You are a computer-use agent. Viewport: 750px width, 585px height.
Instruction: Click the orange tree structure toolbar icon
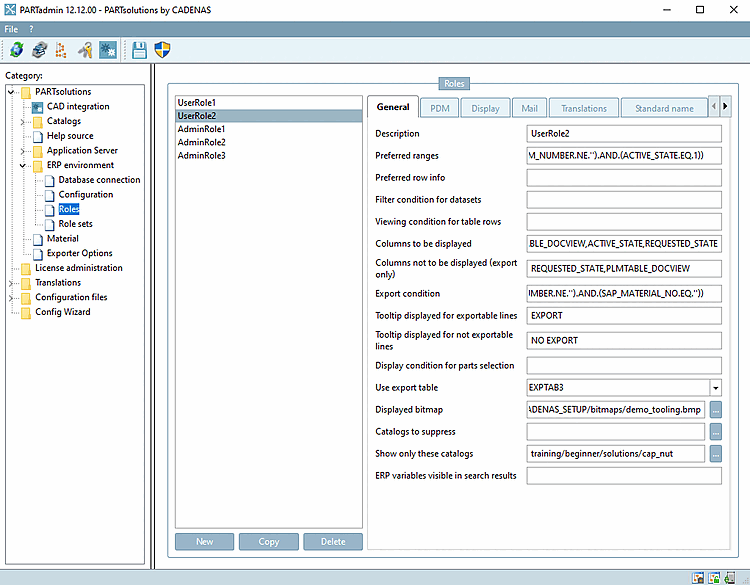coord(61,50)
